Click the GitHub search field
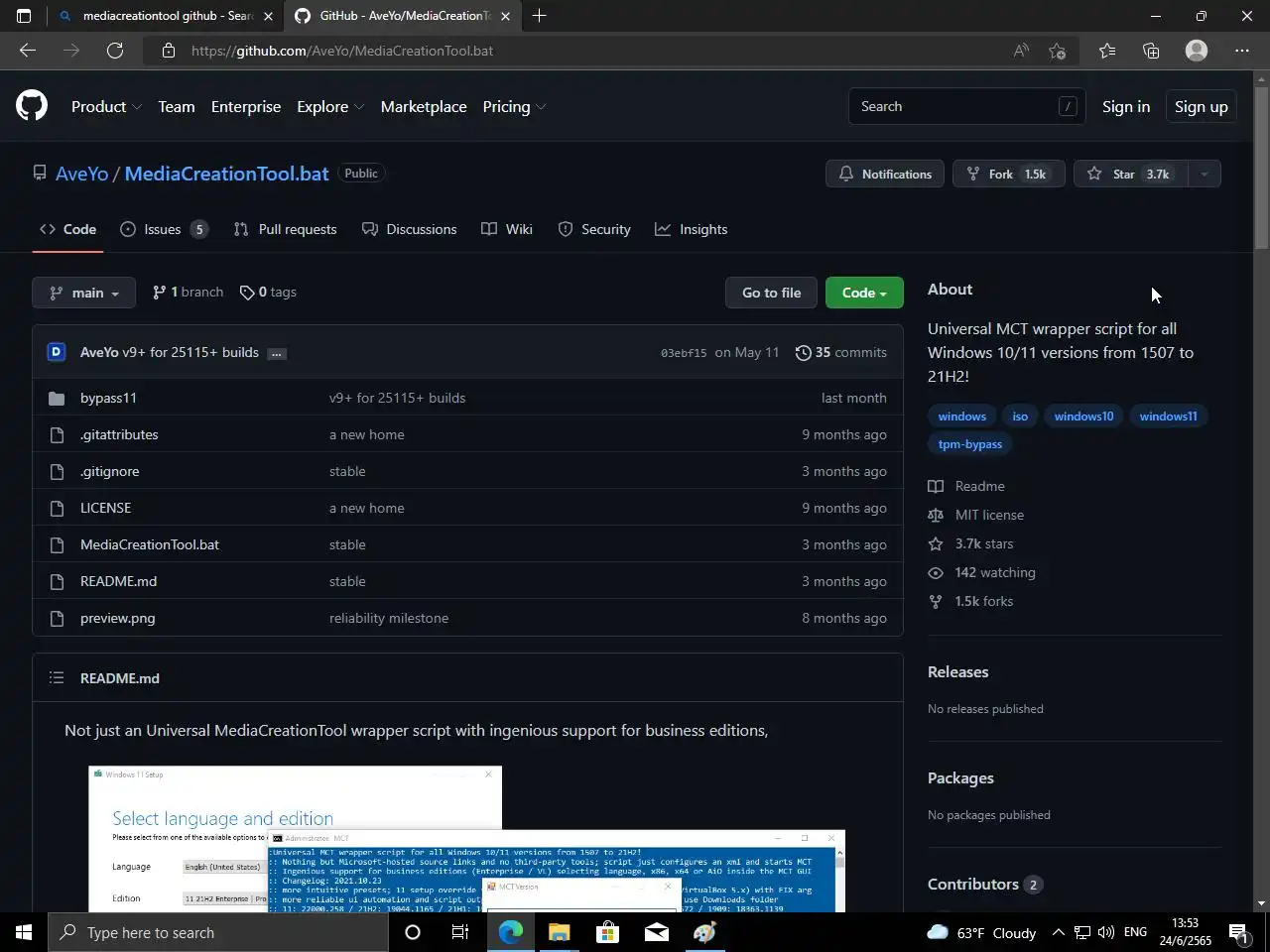The image size is (1270, 952). (x=966, y=106)
